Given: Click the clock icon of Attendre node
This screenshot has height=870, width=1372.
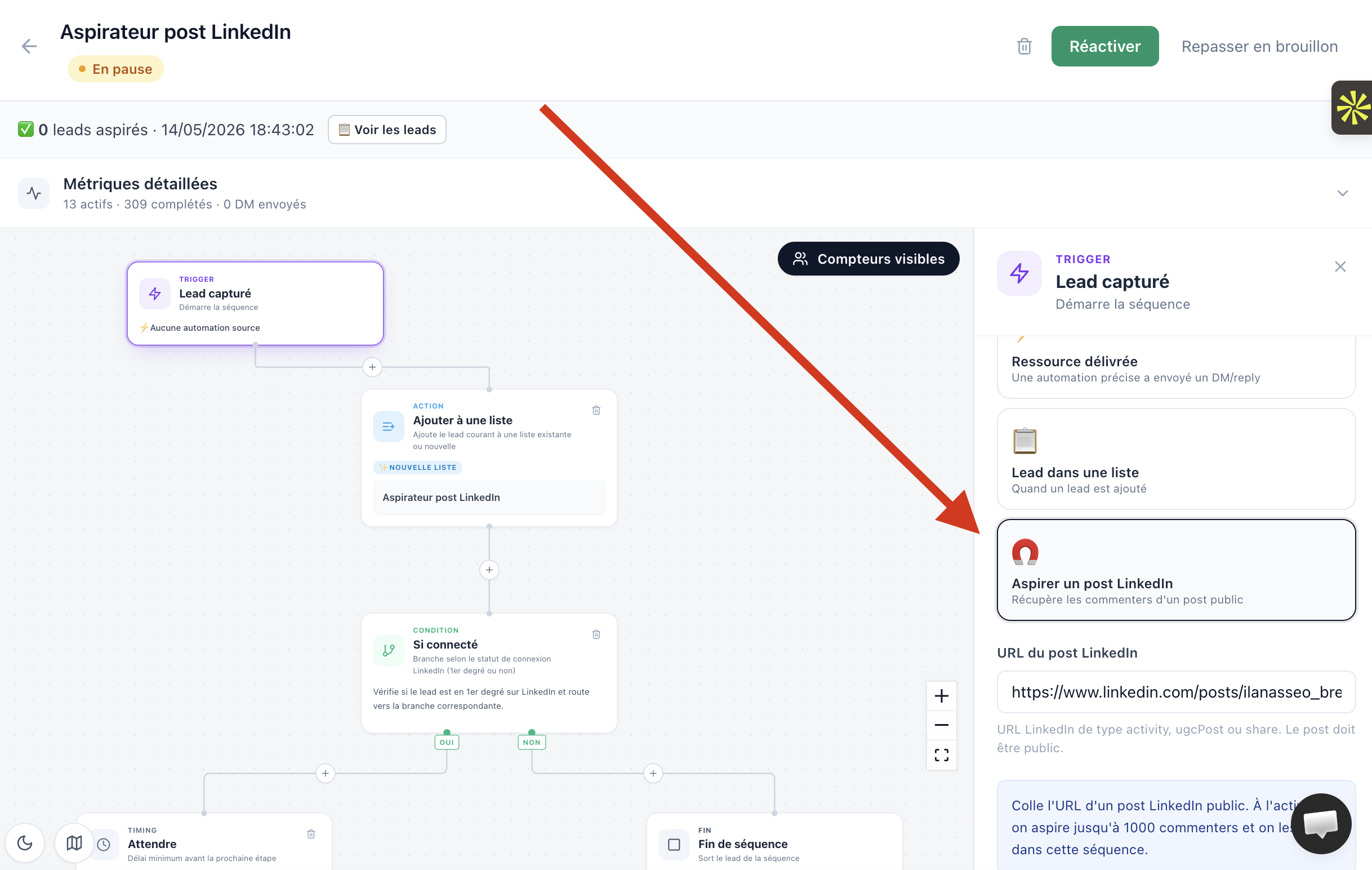Looking at the screenshot, I should [104, 844].
